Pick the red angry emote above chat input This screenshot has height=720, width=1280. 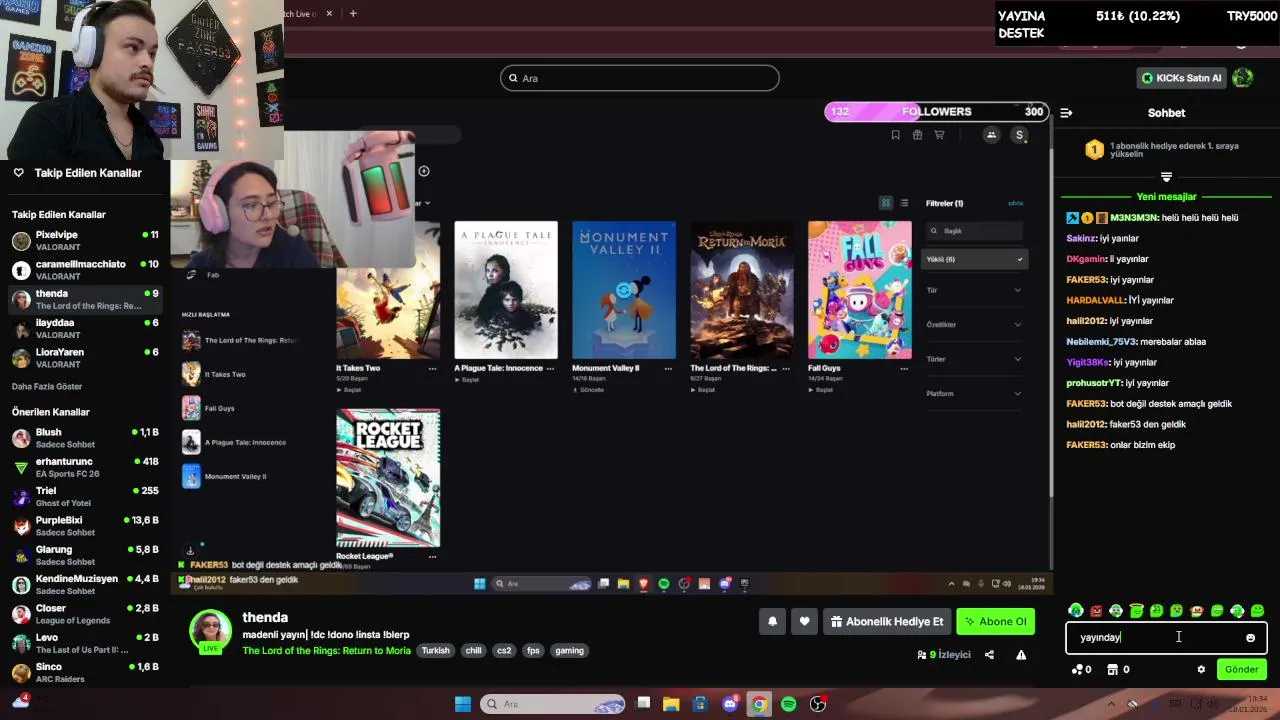point(1096,611)
